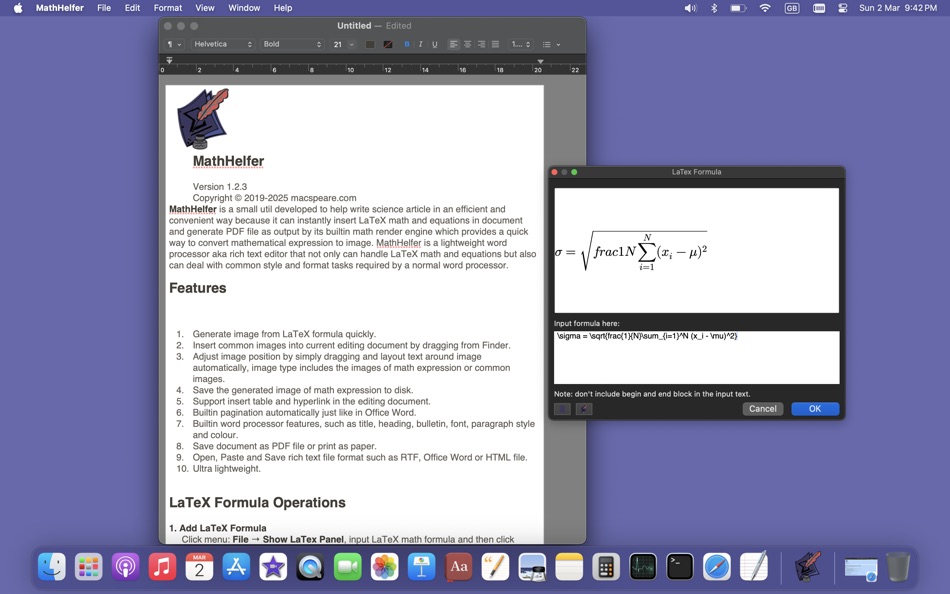Open Calculator from the Dock
Image resolution: width=950 pixels, height=594 pixels.
pos(606,567)
